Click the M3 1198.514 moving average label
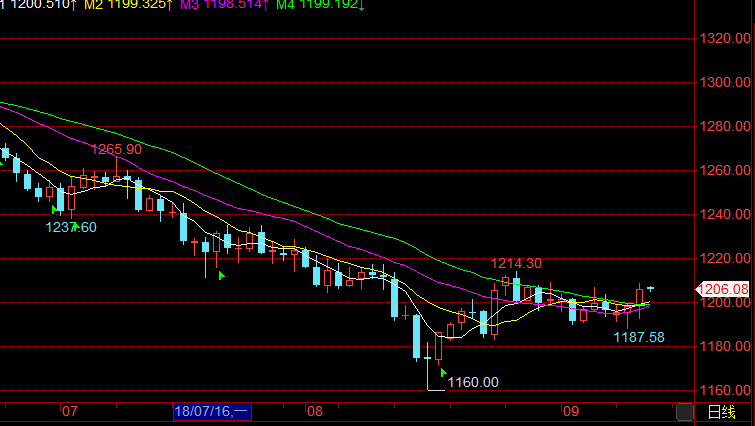This screenshot has height=426, width=755. pyautogui.click(x=224, y=5)
